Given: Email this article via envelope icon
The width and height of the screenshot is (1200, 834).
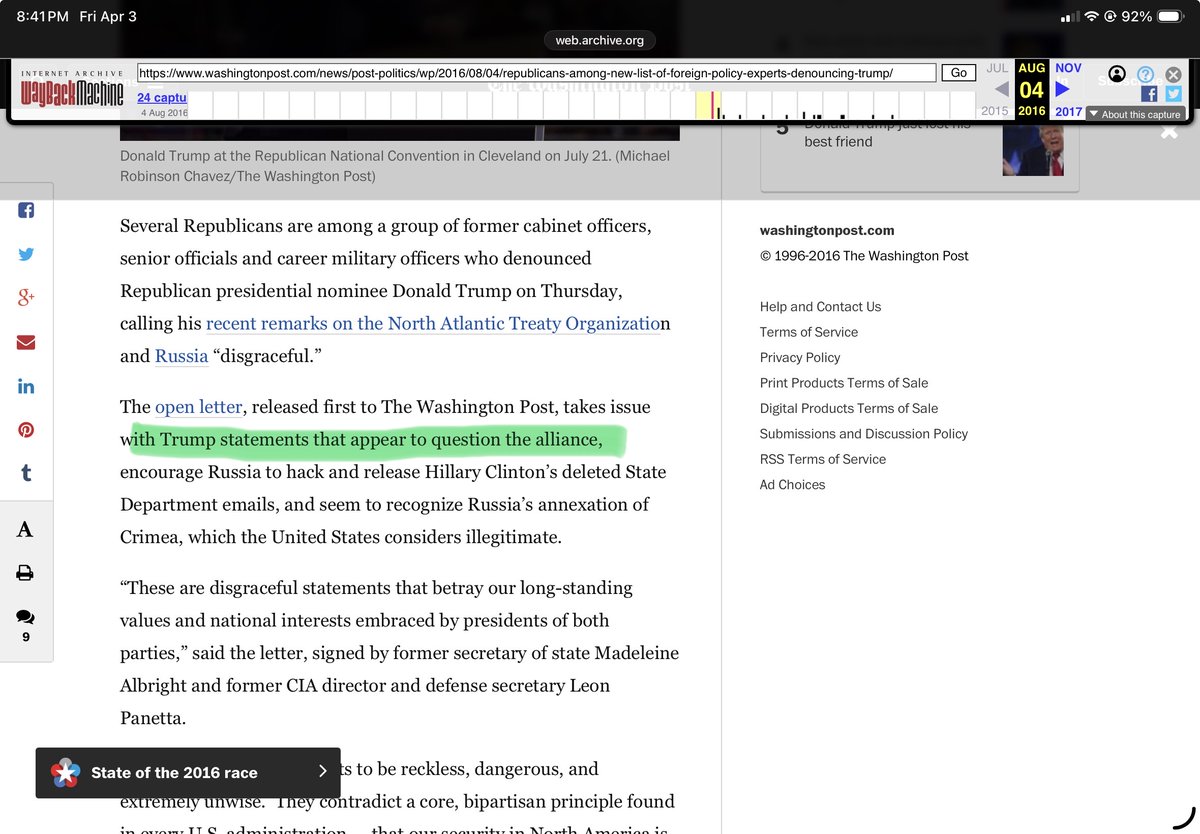Looking at the screenshot, I should [x=26, y=342].
